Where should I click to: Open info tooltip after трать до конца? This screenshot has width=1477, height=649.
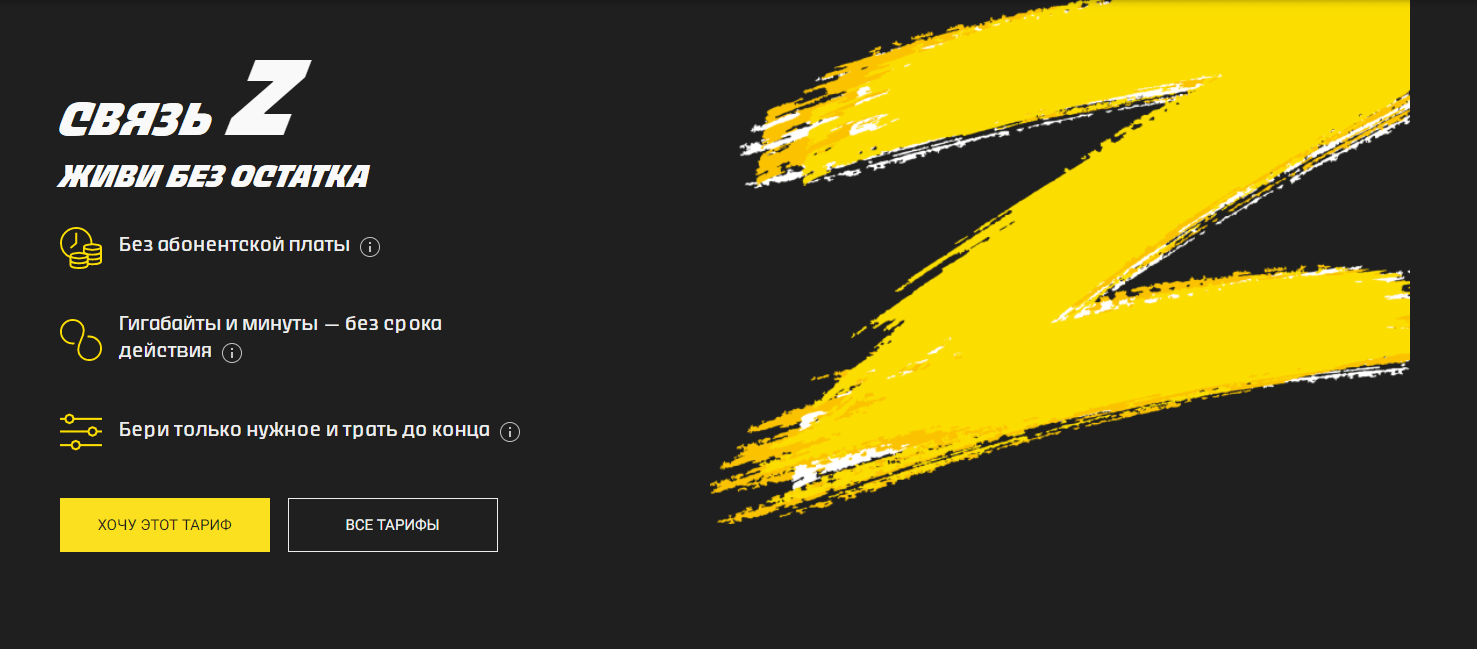[510, 432]
